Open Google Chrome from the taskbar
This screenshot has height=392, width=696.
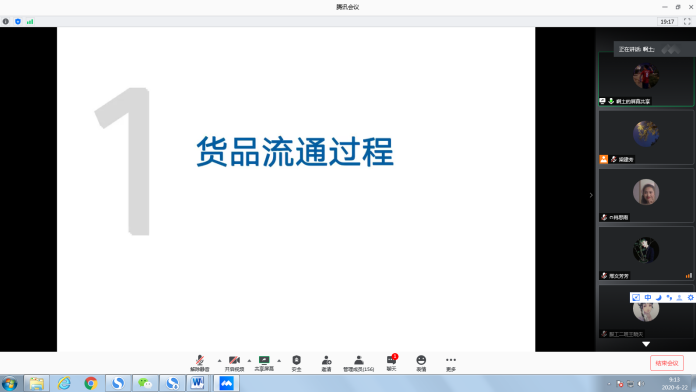tap(91, 383)
